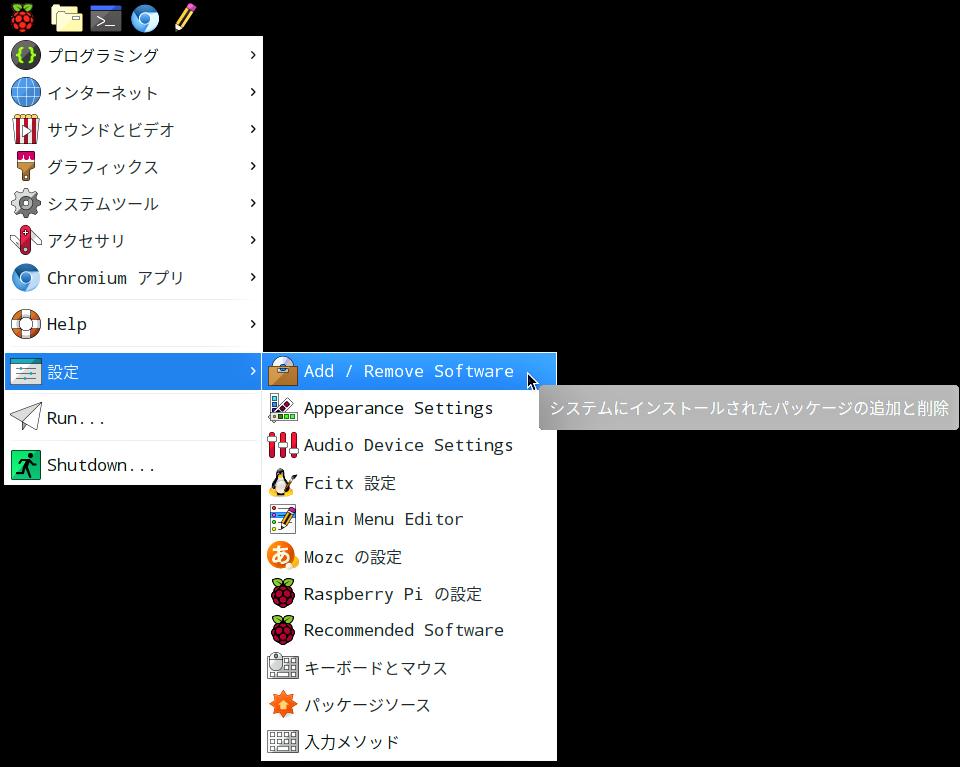960x767 pixels.
Task: Open Recommended Software entry
Action: point(409,630)
